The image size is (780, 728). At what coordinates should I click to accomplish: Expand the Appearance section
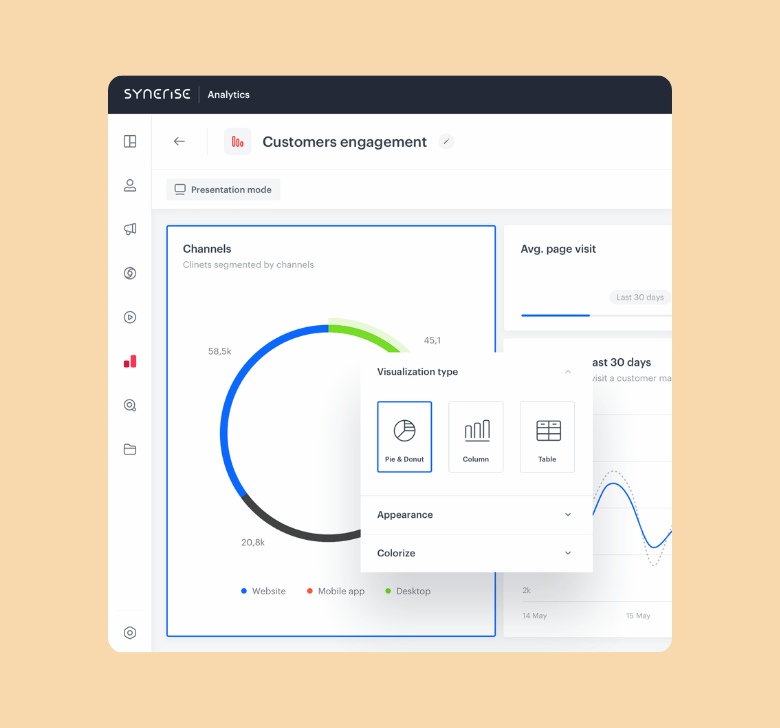pyautogui.click(x=568, y=515)
